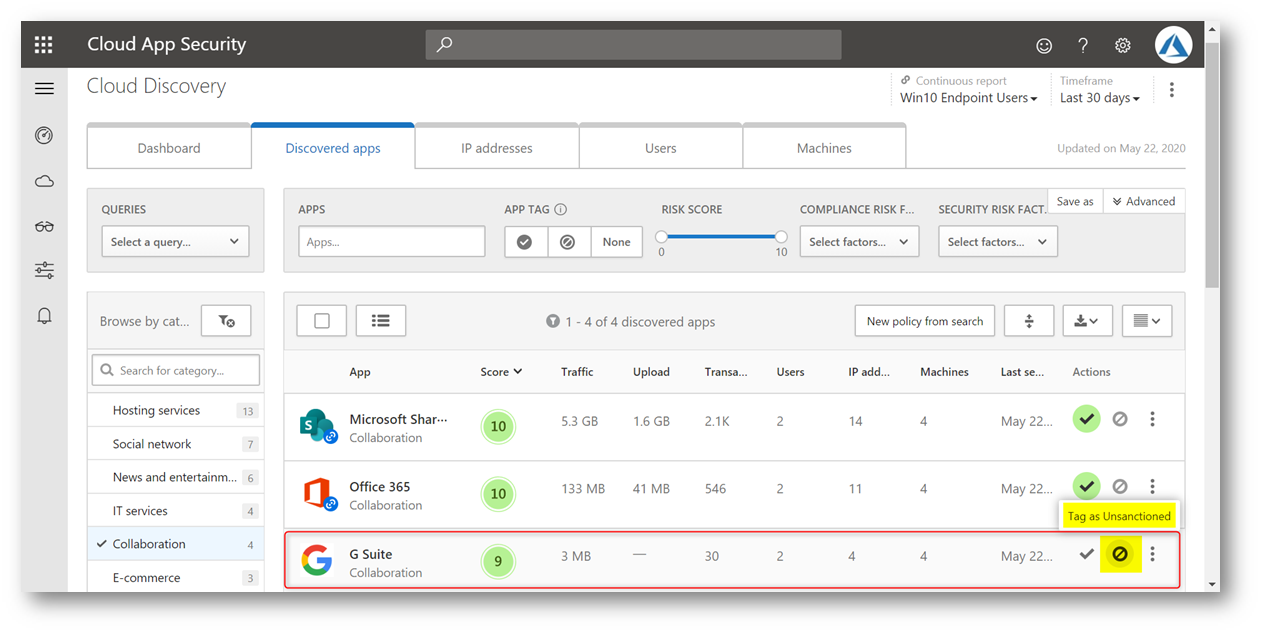Tag Office 365 as unsanctioned
Image resolution: width=1262 pixels, height=634 pixels.
pos(1120,487)
